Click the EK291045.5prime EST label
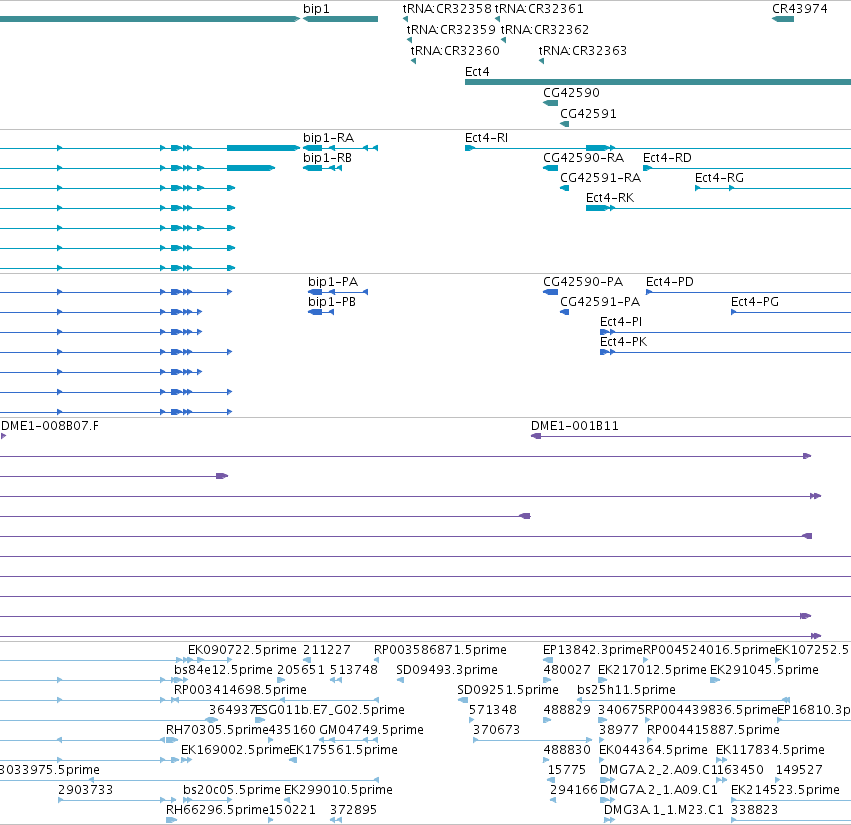 pos(764,670)
